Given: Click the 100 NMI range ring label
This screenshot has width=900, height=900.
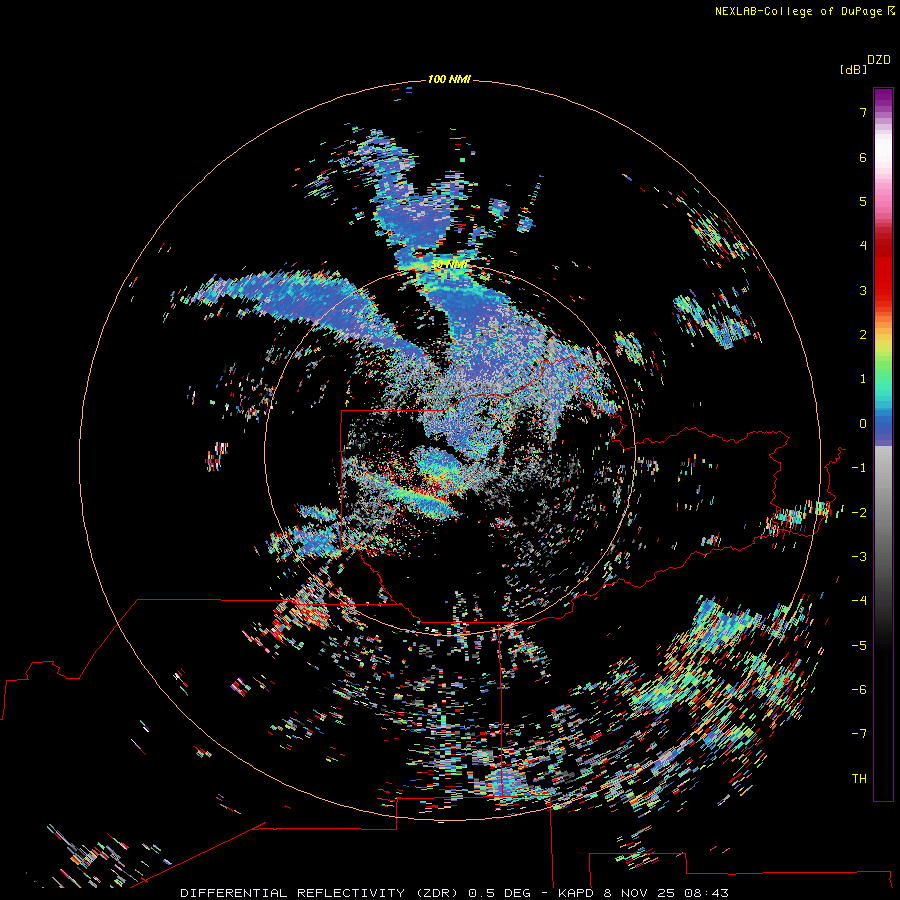Looking at the screenshot, I should click(x=449, y=79).
